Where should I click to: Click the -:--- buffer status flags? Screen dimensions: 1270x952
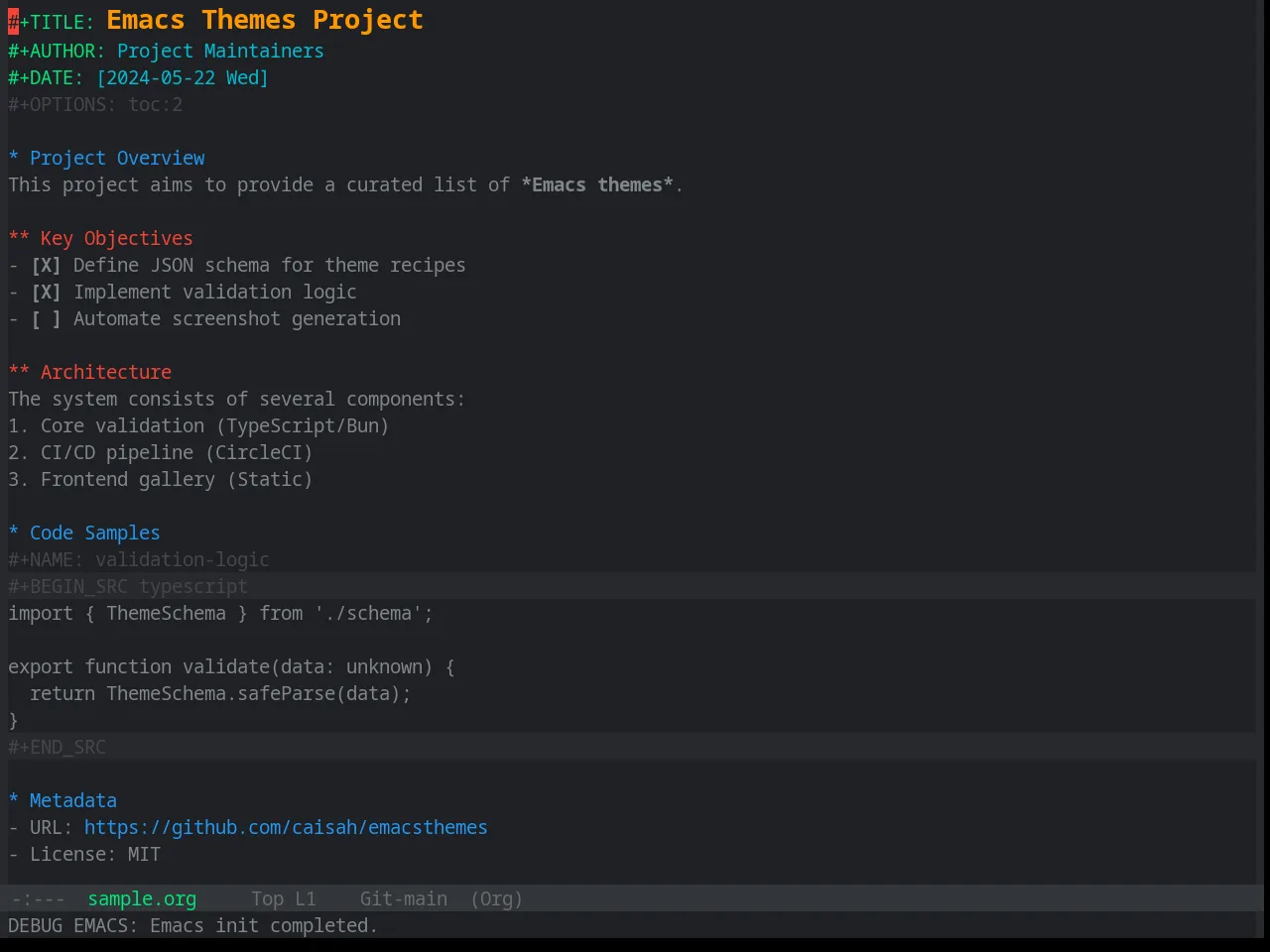click(x=38, y=898)
